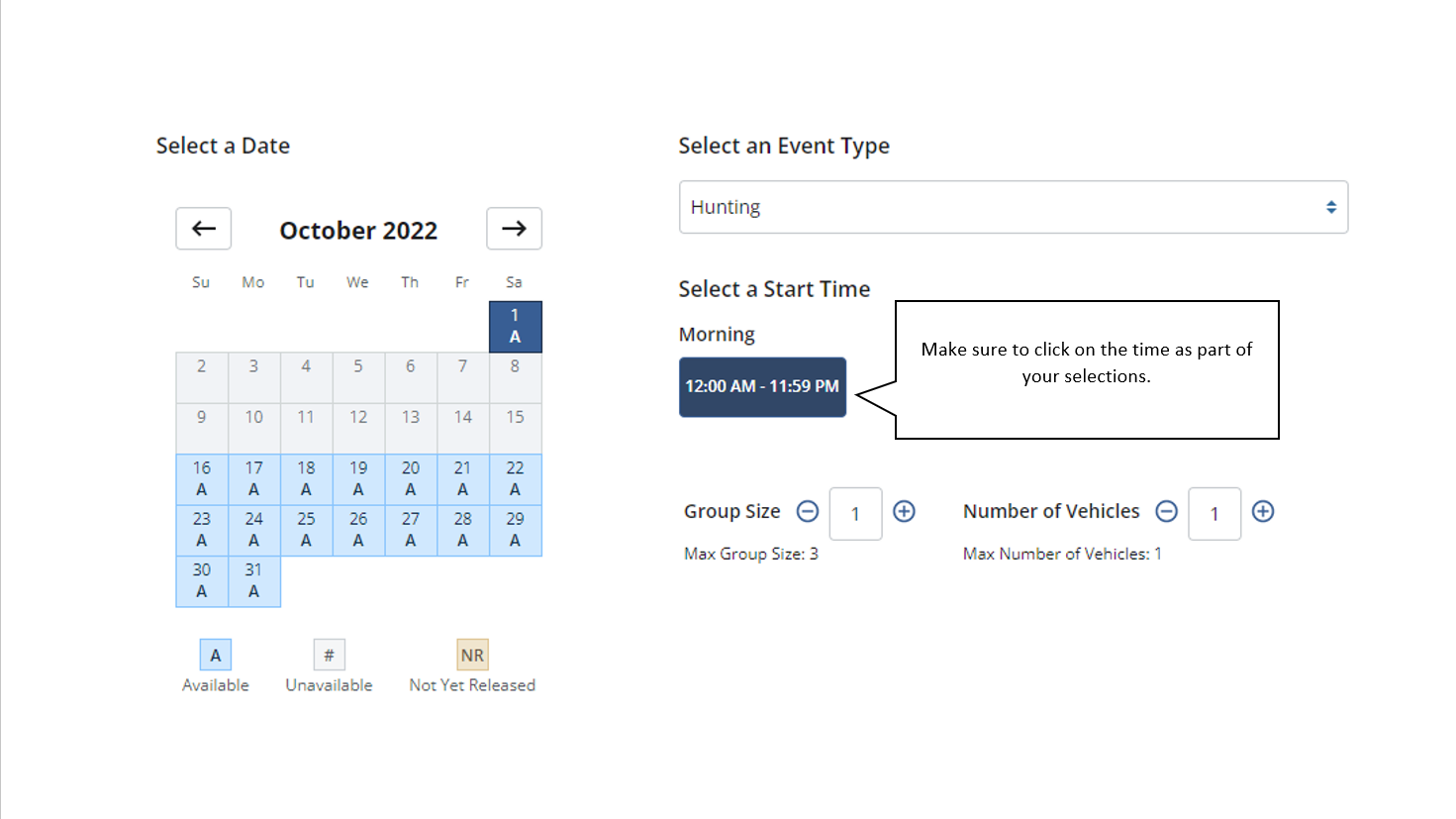Click the Not Yet Released legend swatch

click(472, 655)
